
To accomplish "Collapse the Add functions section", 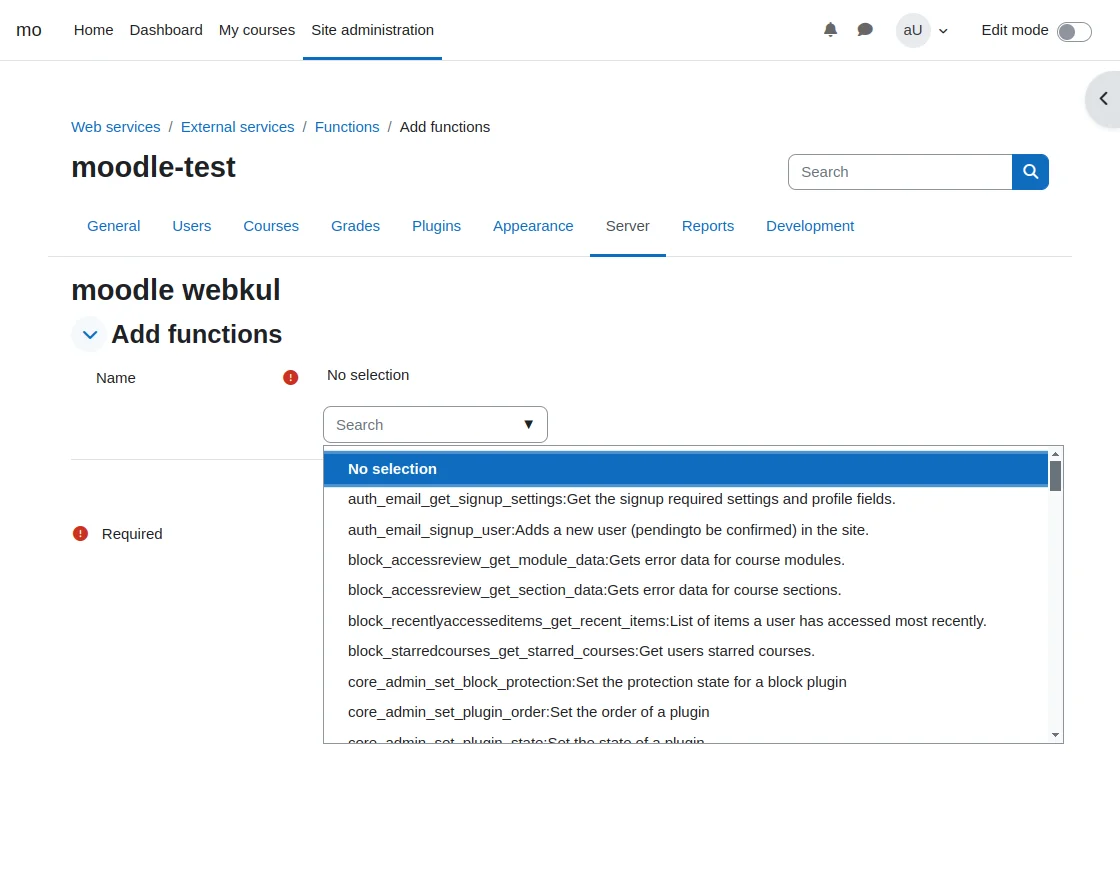I will pyautogui.click(x=90, y=334).
